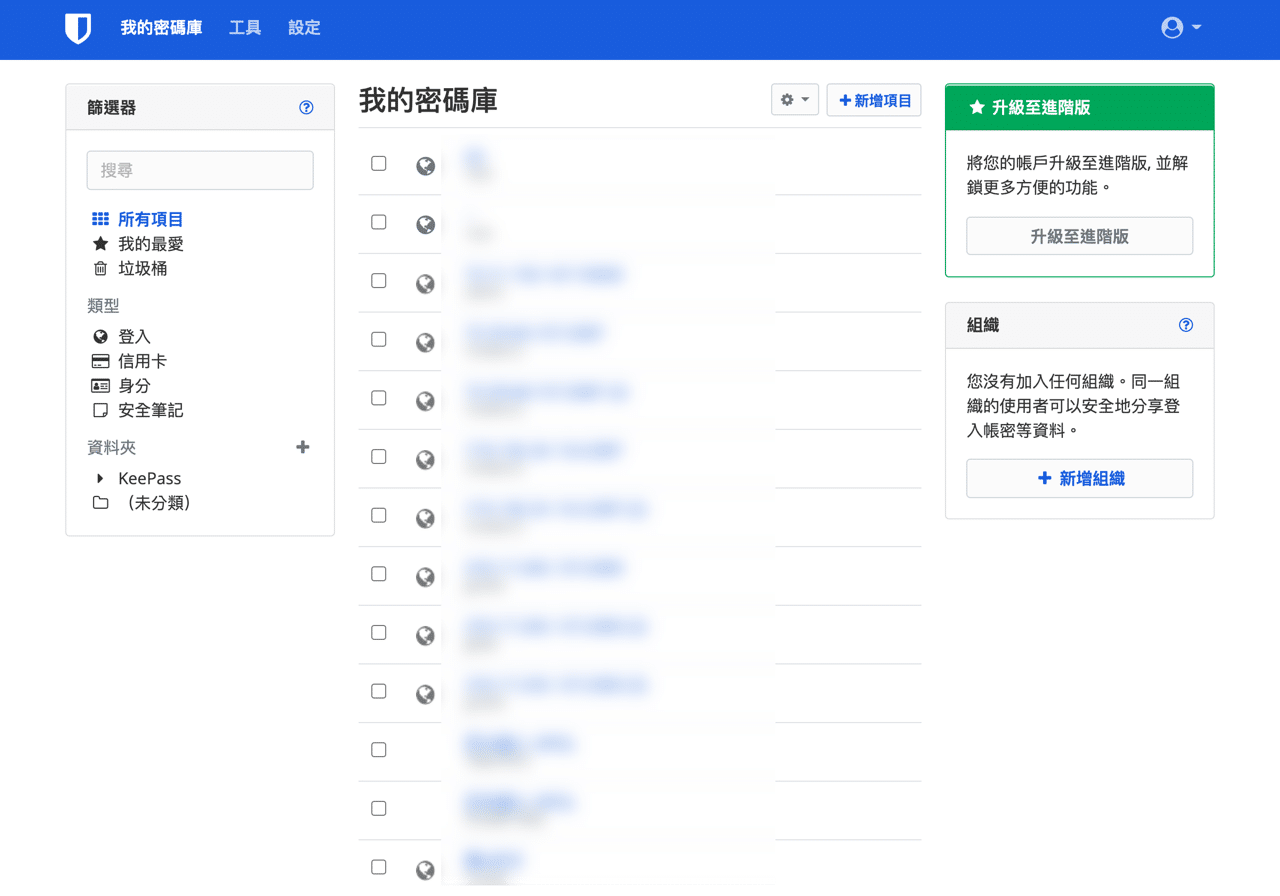
Task: Click the 新增項目 button
Action: coord(874,100)
